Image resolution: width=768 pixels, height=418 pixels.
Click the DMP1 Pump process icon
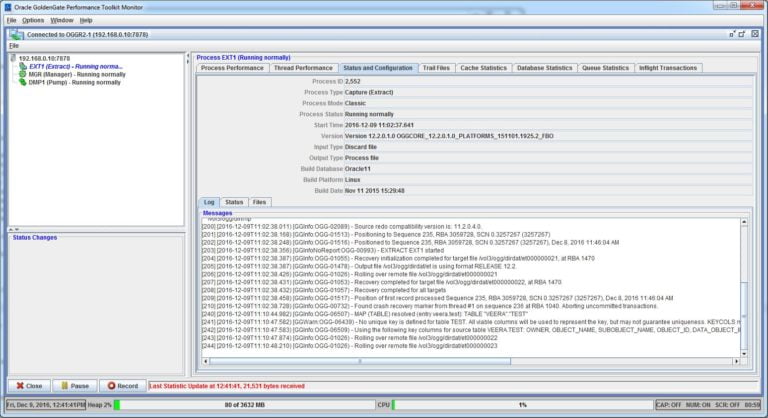[x=22, y=82]
